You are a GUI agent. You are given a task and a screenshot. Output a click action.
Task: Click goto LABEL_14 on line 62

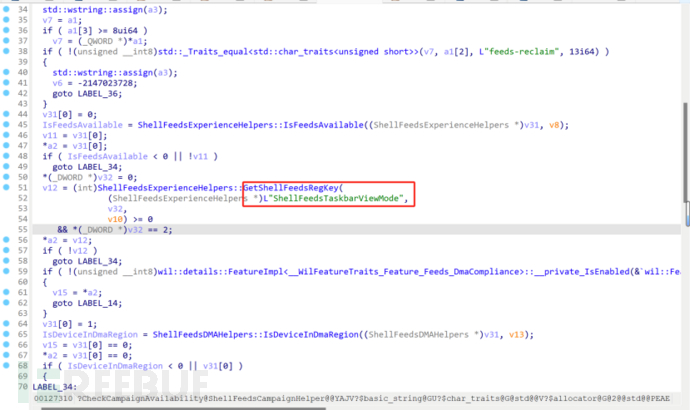[x=87, y=303]
